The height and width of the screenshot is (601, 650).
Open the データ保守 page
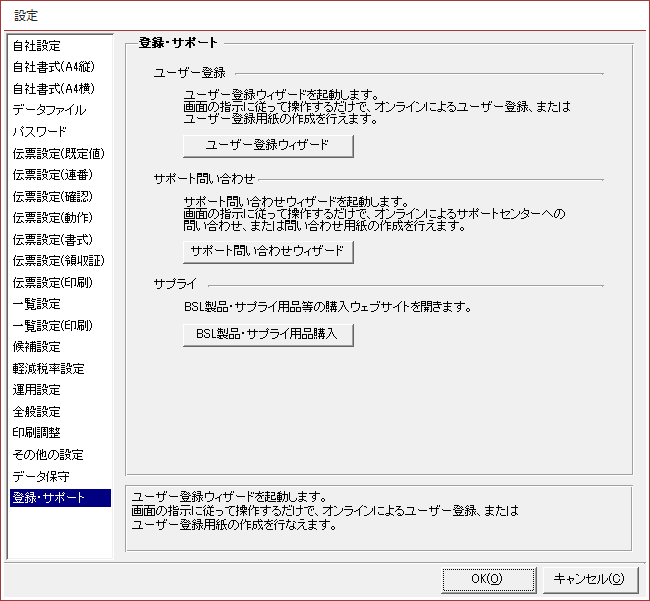coord(40,476)
